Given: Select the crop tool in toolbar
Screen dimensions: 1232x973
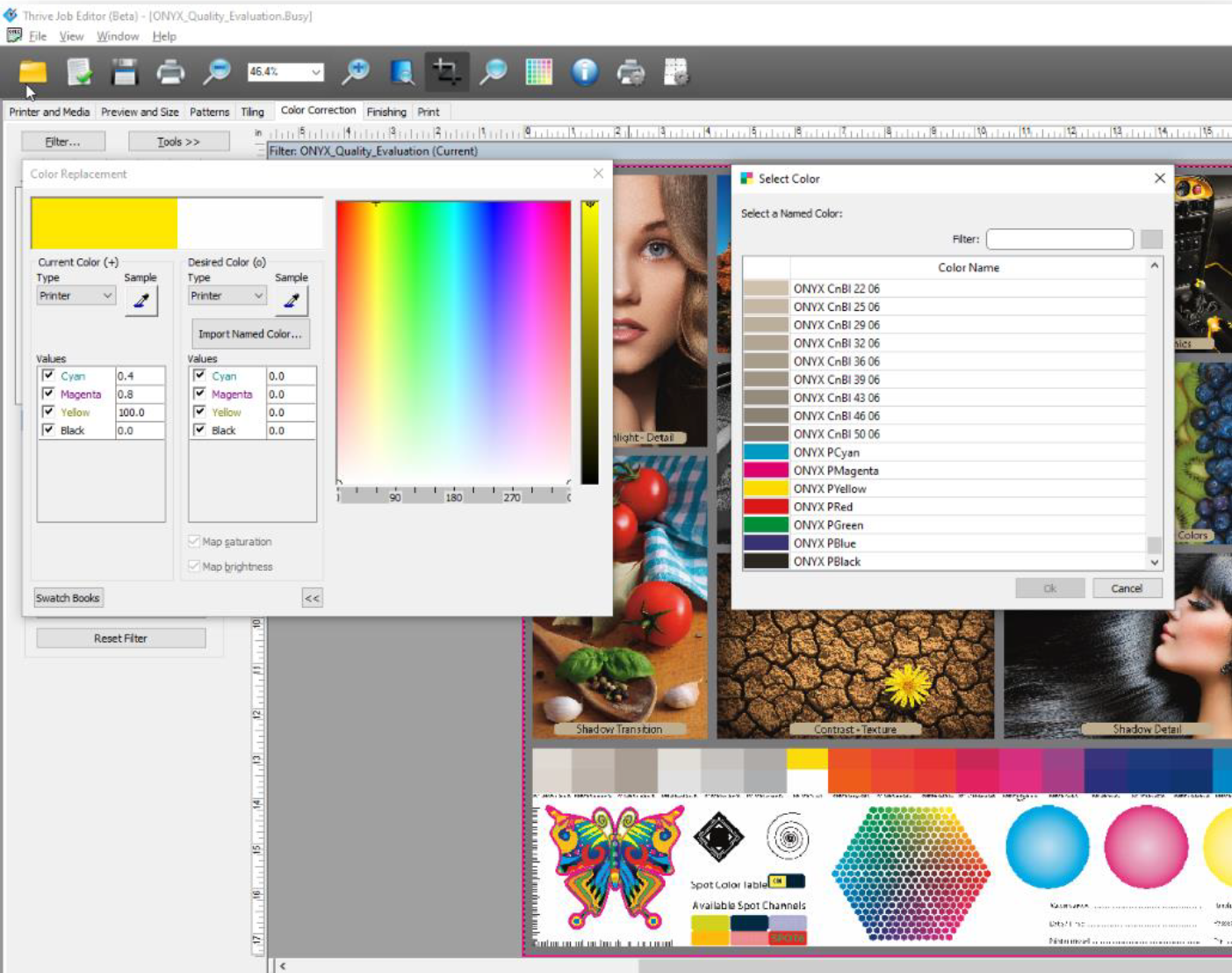Looking at the screenshot, I should click(x=446, y=72).
